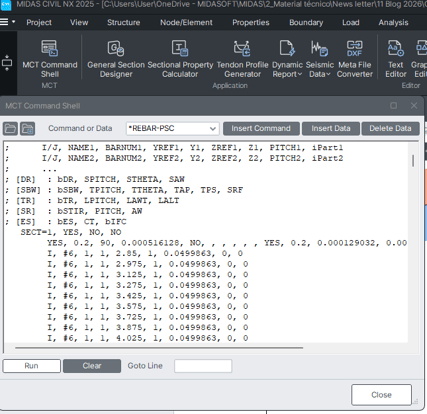Screen dimensions: 427x414
Task: Open the View menu
Action: [79, 22]
